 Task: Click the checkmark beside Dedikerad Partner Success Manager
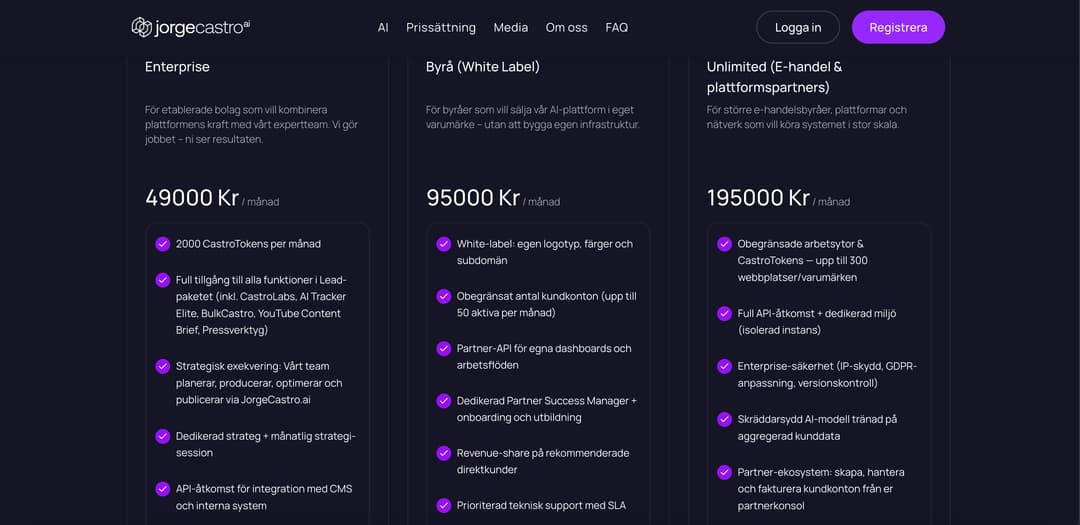444,401
